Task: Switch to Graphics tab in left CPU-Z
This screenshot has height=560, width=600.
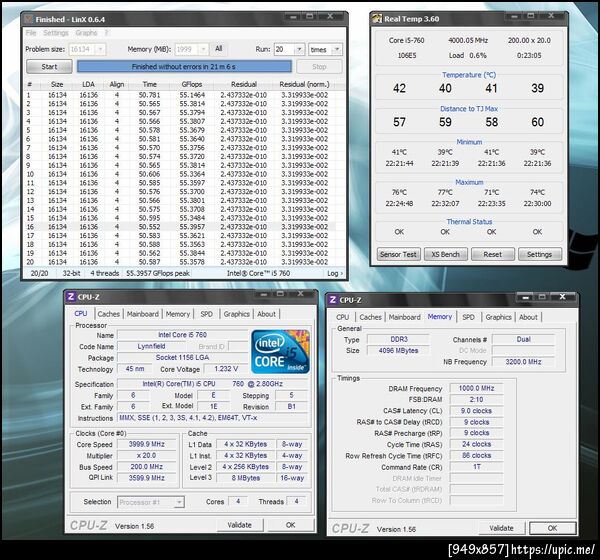Action: pyautogui.click(x=236, y=314)
